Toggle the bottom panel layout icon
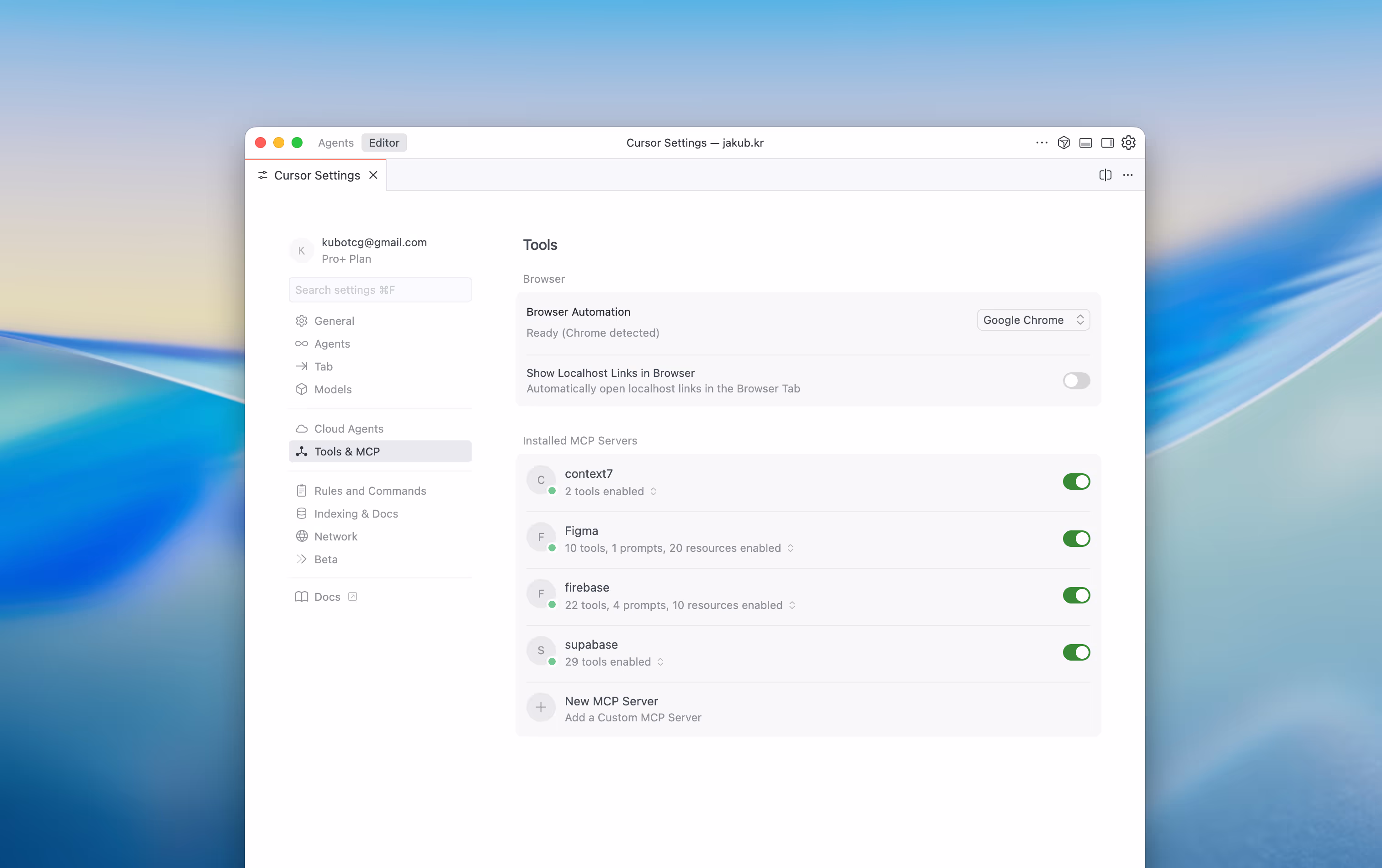 tap(1085, 143)
